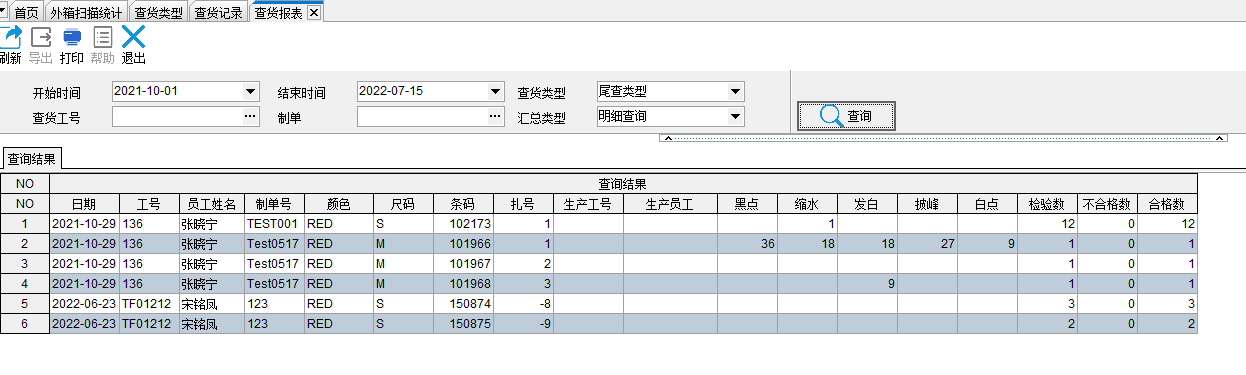Click the 合格数 column header

(x=1167, y=204)
